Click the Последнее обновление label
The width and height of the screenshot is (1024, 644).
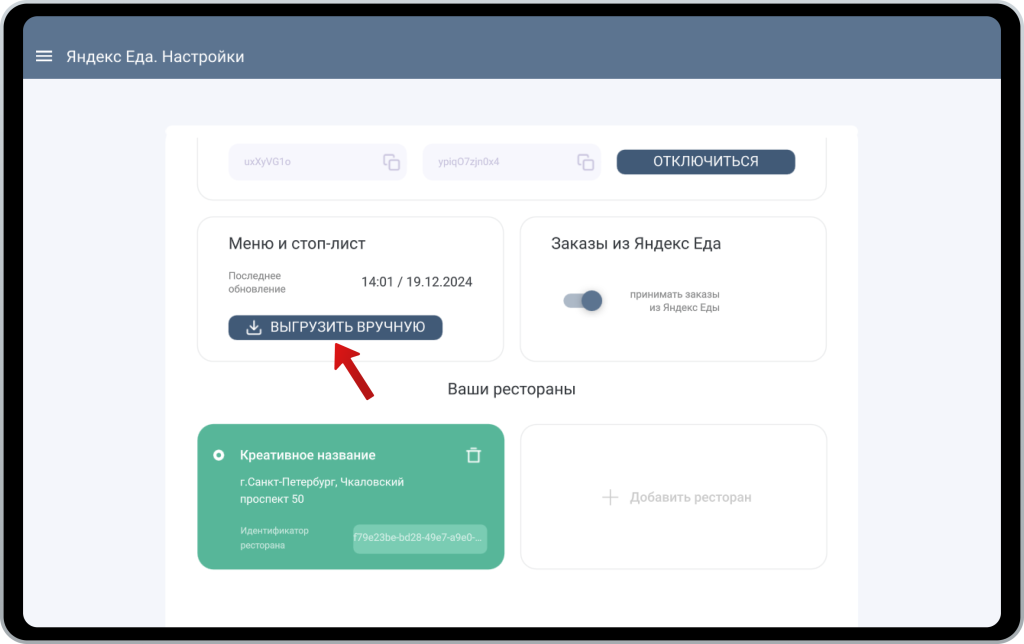[257, 282]
